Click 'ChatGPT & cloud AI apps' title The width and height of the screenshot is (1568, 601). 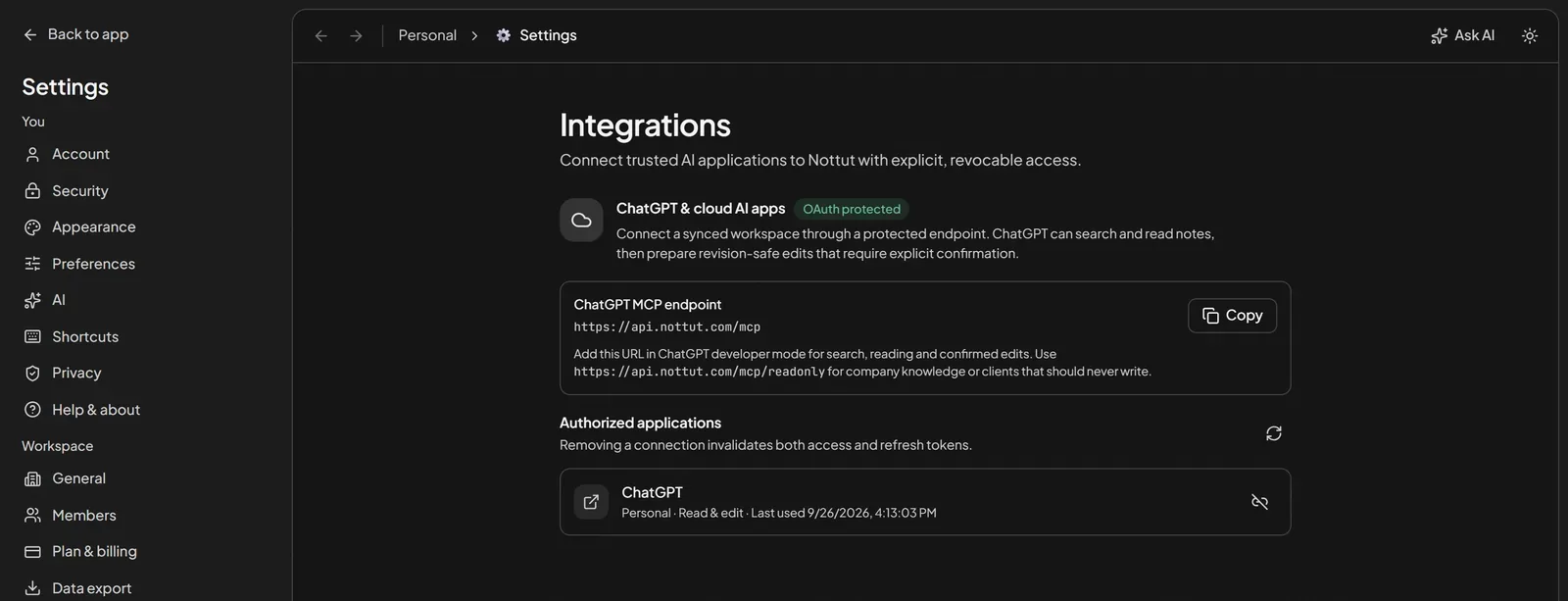coord(701,209)
